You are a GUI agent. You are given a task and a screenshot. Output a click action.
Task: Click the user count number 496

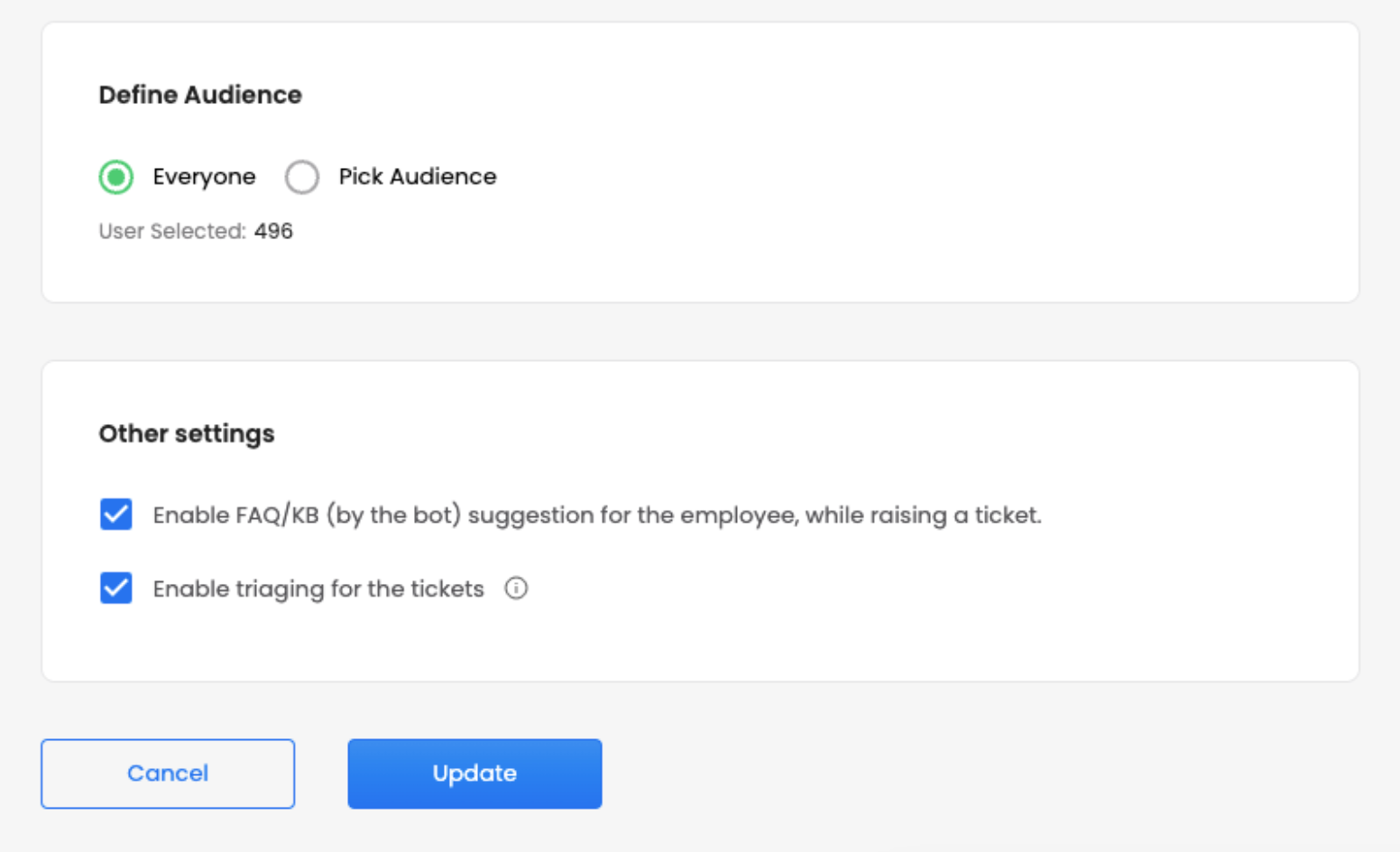point(273,231)
